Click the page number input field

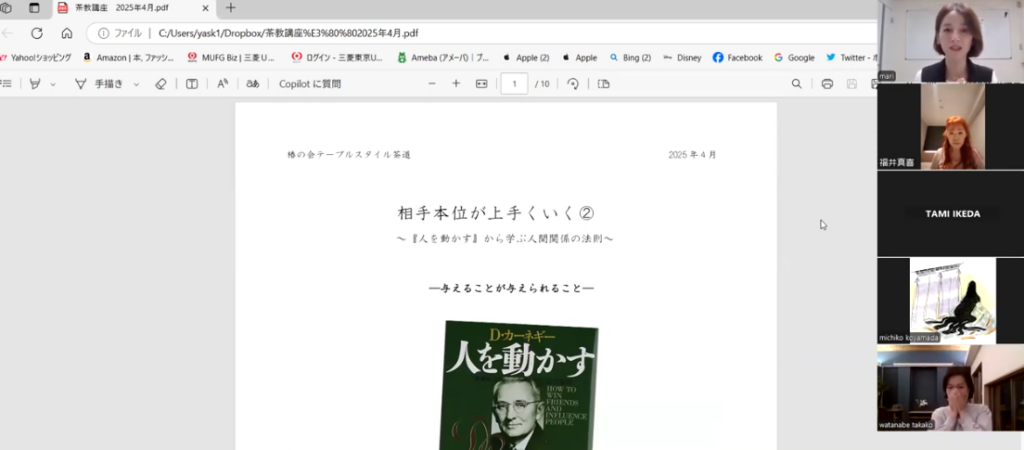click(x=515, y=84)
